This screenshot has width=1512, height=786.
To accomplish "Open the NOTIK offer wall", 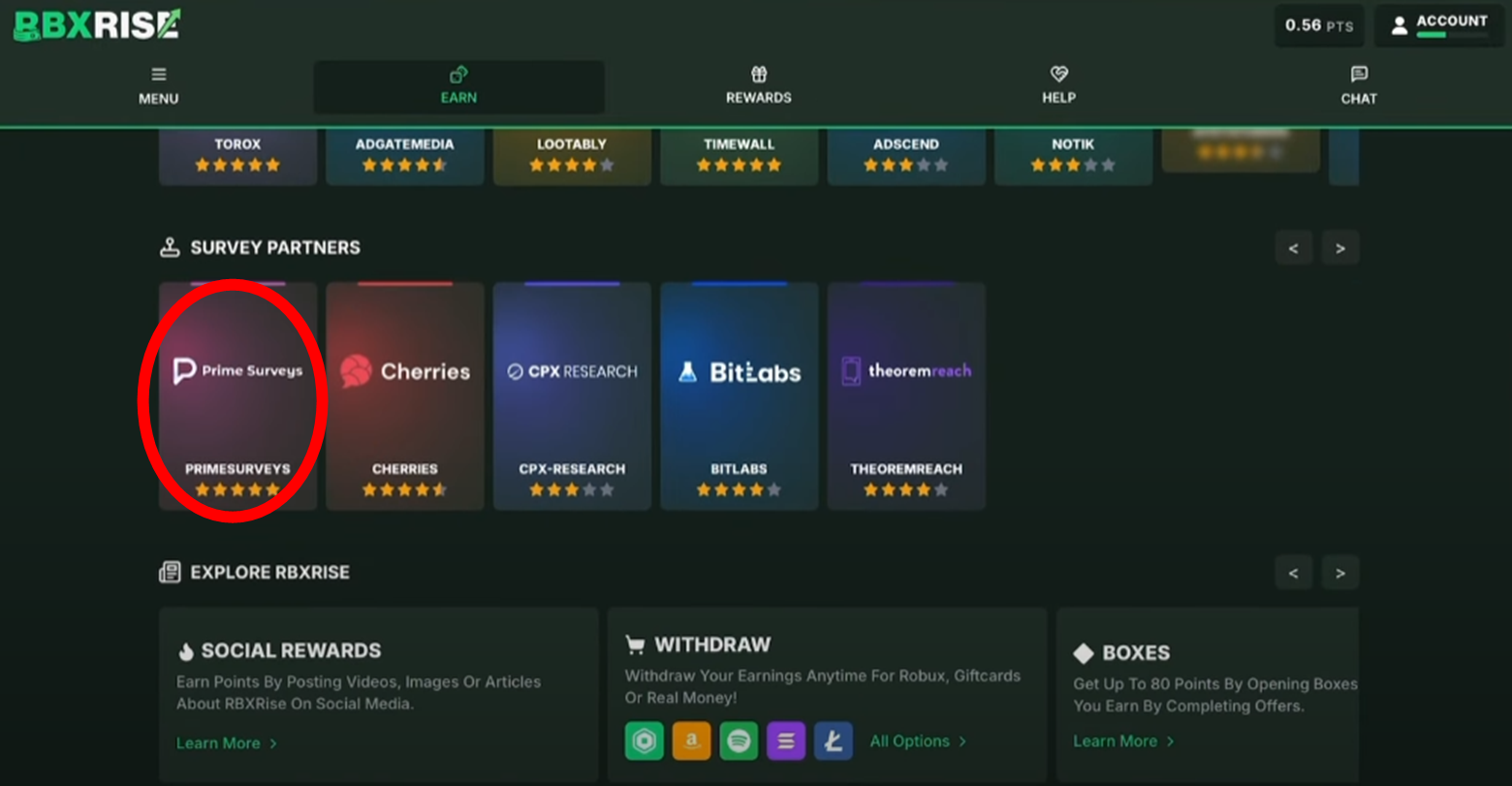I will click(x=1073, y=155).
